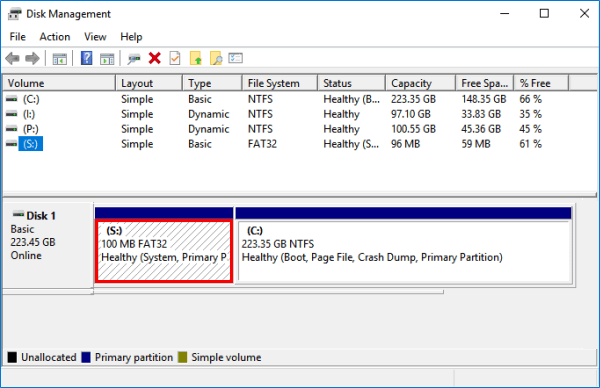600x388 pixels.
Task: Click the list settings toolbar icon
Action: point(236,58)
